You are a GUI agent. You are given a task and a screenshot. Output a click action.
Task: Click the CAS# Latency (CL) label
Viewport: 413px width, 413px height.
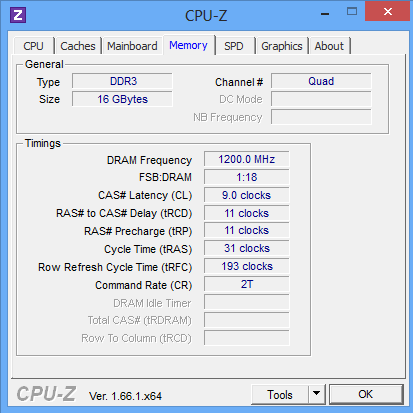coord(145,195)
